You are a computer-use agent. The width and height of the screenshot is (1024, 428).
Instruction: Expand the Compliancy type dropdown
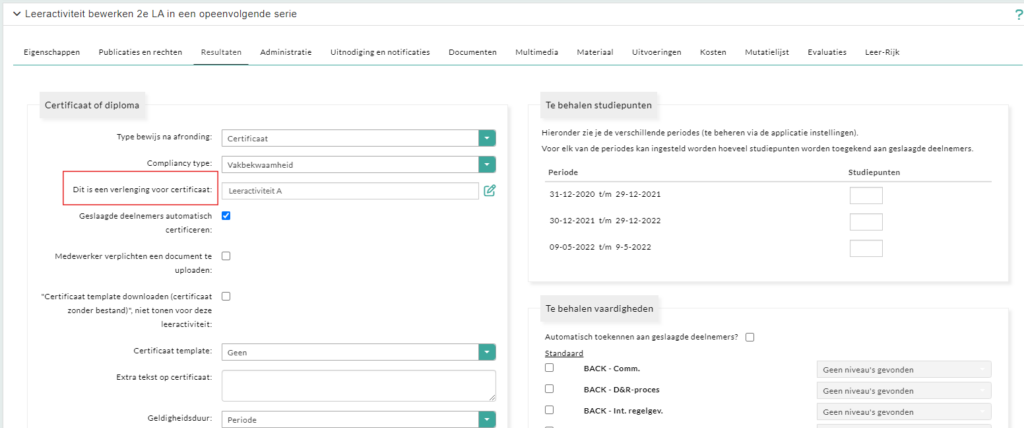[x=487, y=164]
